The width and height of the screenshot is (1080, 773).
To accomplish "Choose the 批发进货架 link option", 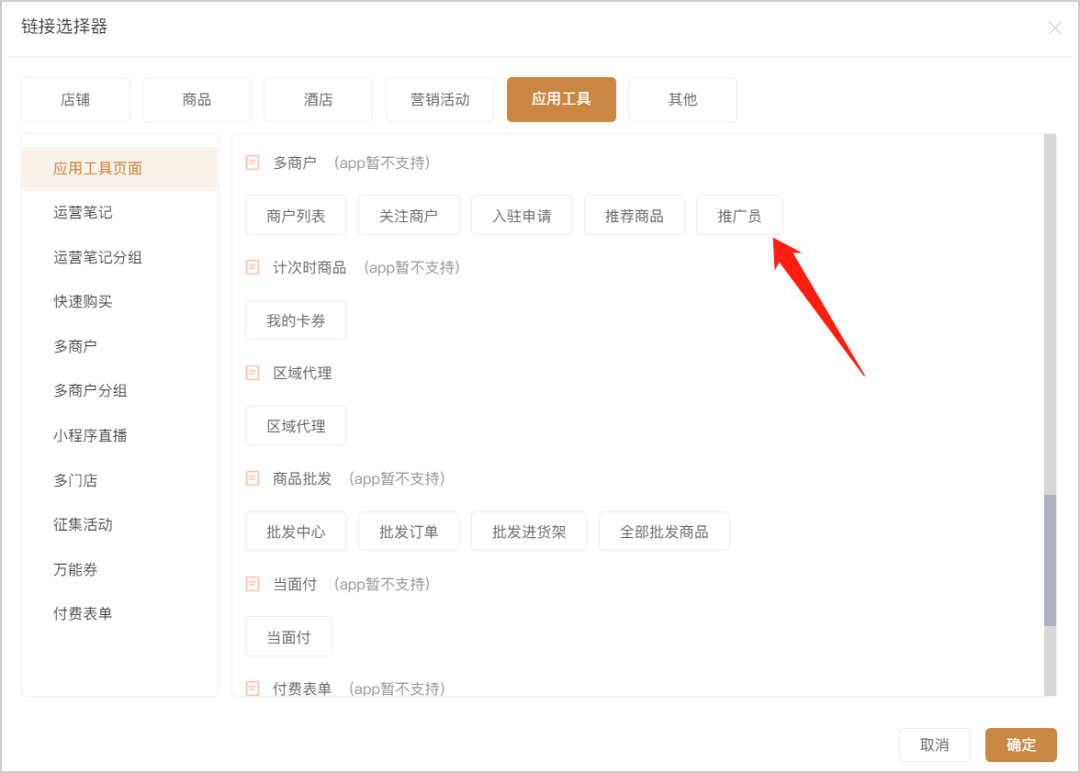I will coord(529,531).
